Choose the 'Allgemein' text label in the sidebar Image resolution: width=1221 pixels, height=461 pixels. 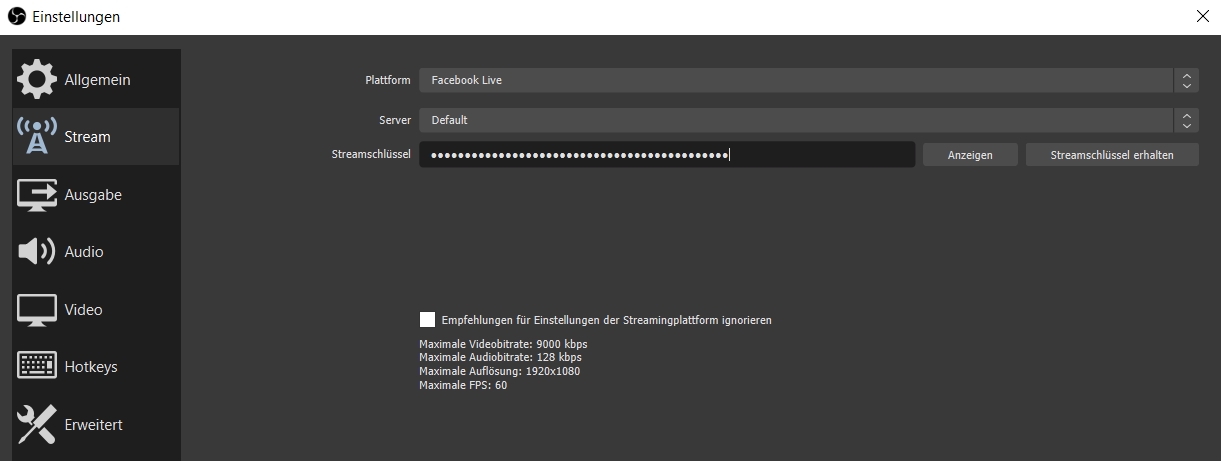(97, 80)
